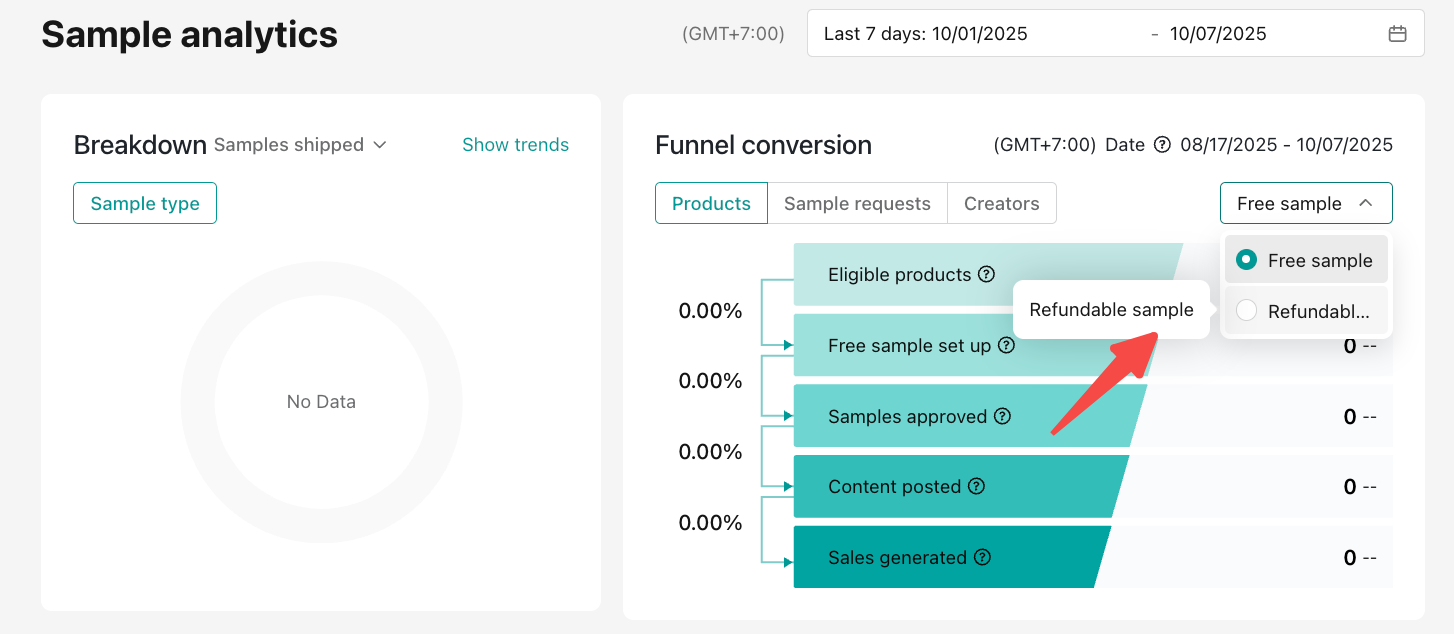Click help icon next to Free sample set up

1007,345
